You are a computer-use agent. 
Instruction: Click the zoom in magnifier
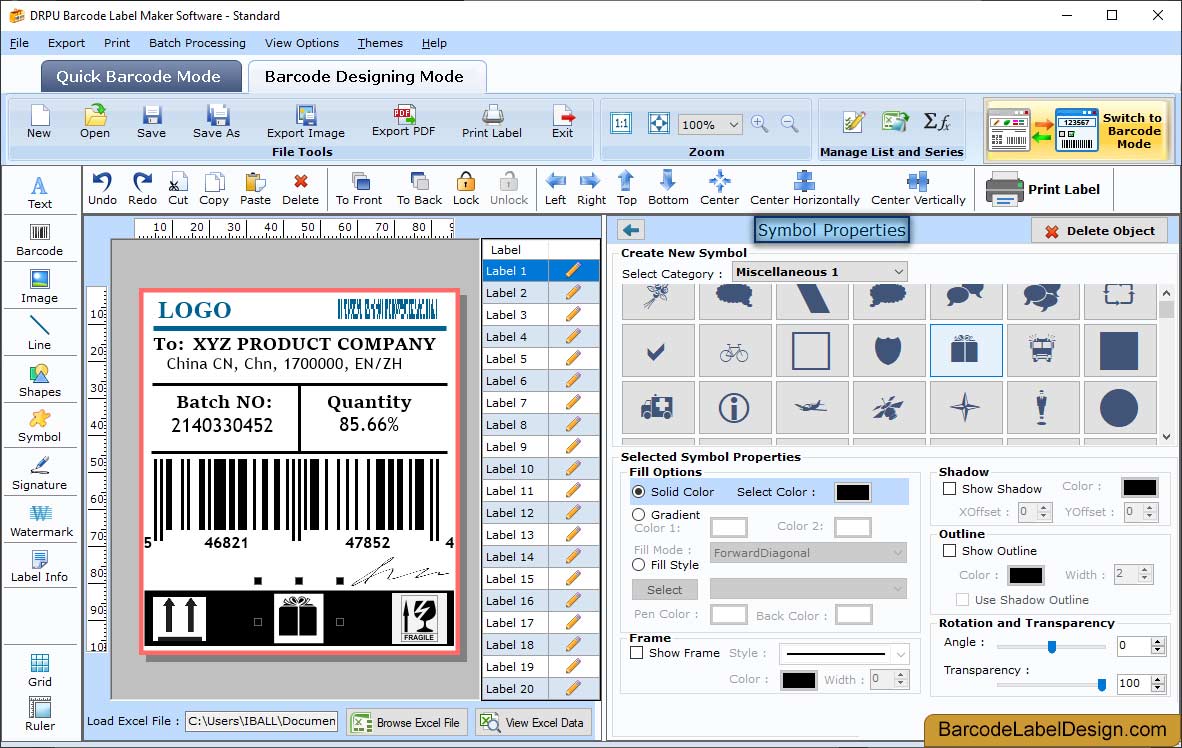[x=759, y=124]
